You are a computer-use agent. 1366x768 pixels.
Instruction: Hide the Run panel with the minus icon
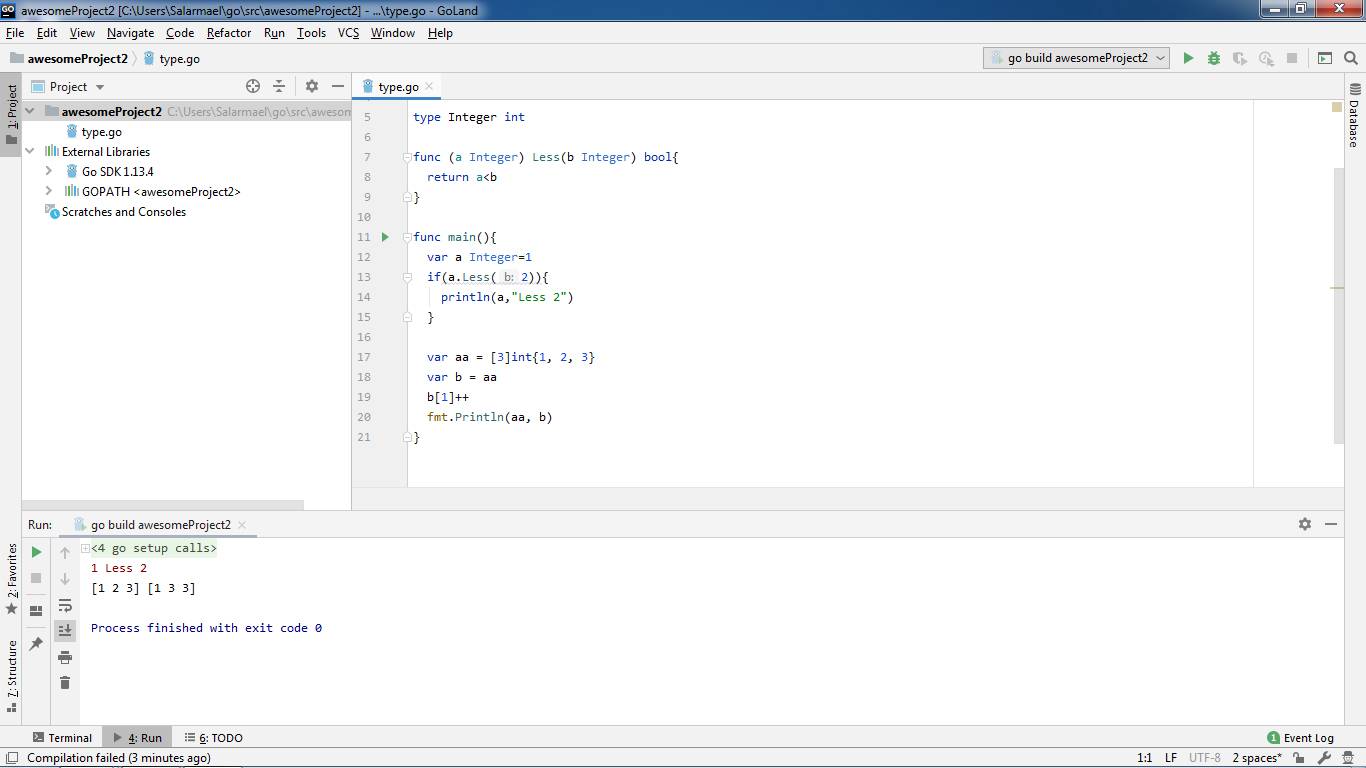coord(1331,524)
